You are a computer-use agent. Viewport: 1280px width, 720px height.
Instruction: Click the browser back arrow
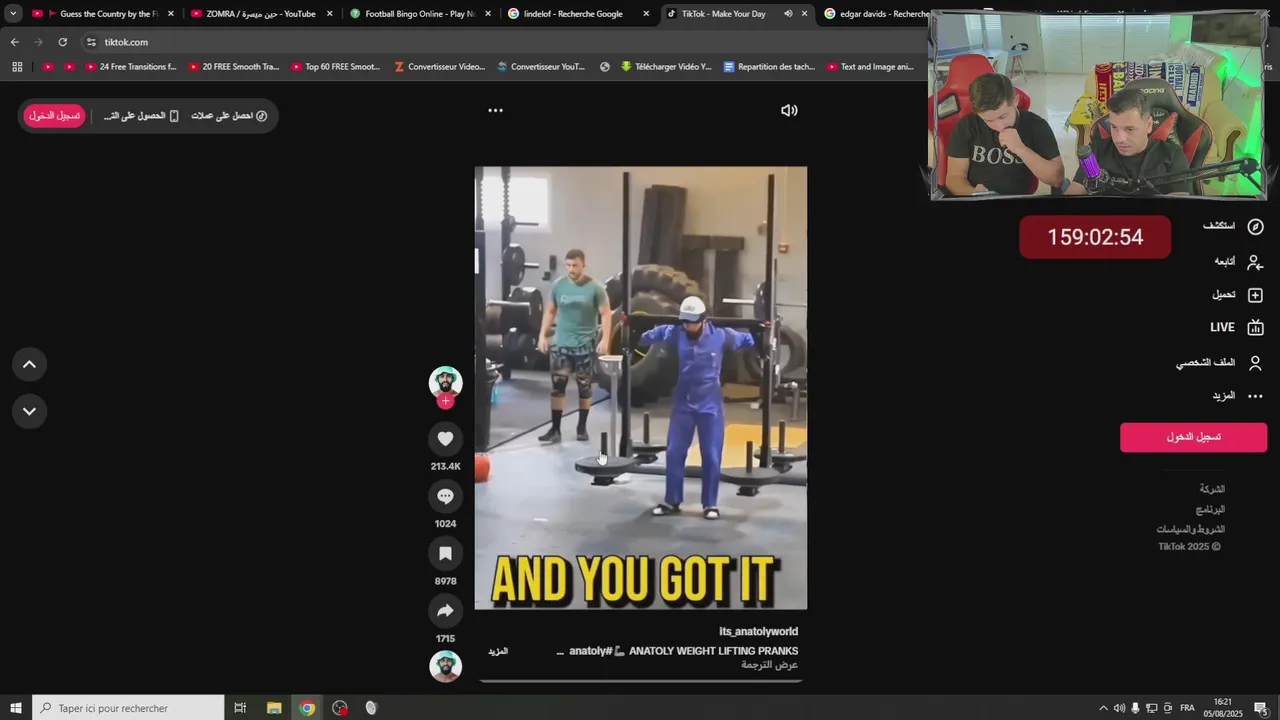coord(14,42)
